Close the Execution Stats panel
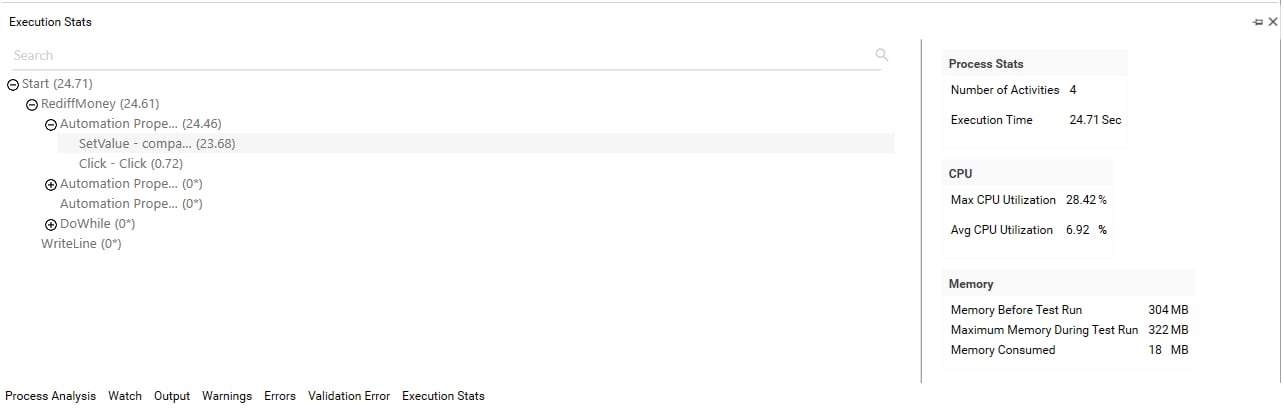Viewport: 1284px width, 408px height. pos(1273,22)
